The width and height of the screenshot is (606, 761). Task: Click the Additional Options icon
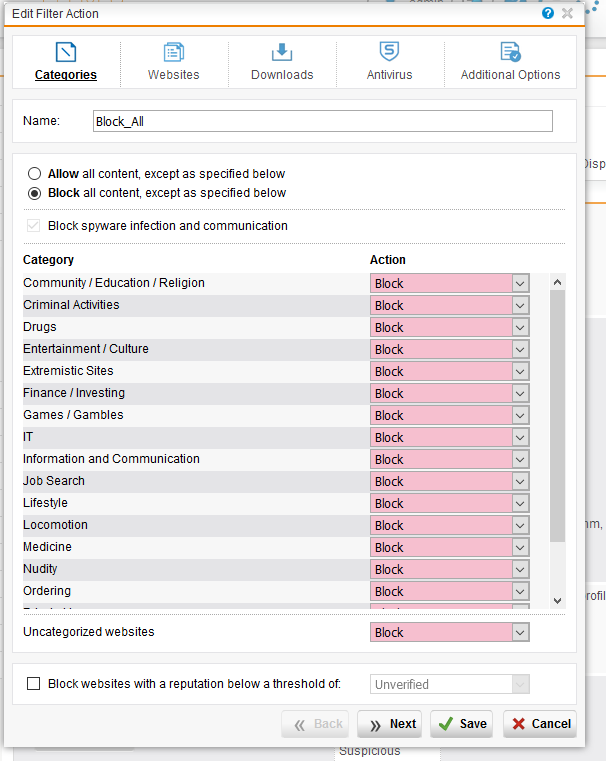[x=510, y=52]
